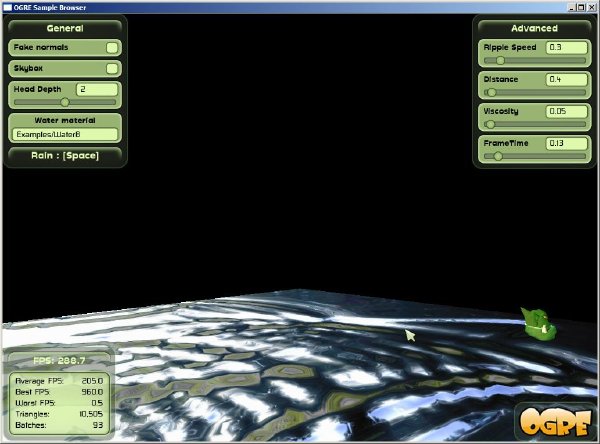Viewport: 600px width, 444px height.
Task: Click the FrameTime value 0.13 field
Action: (567, 143)
